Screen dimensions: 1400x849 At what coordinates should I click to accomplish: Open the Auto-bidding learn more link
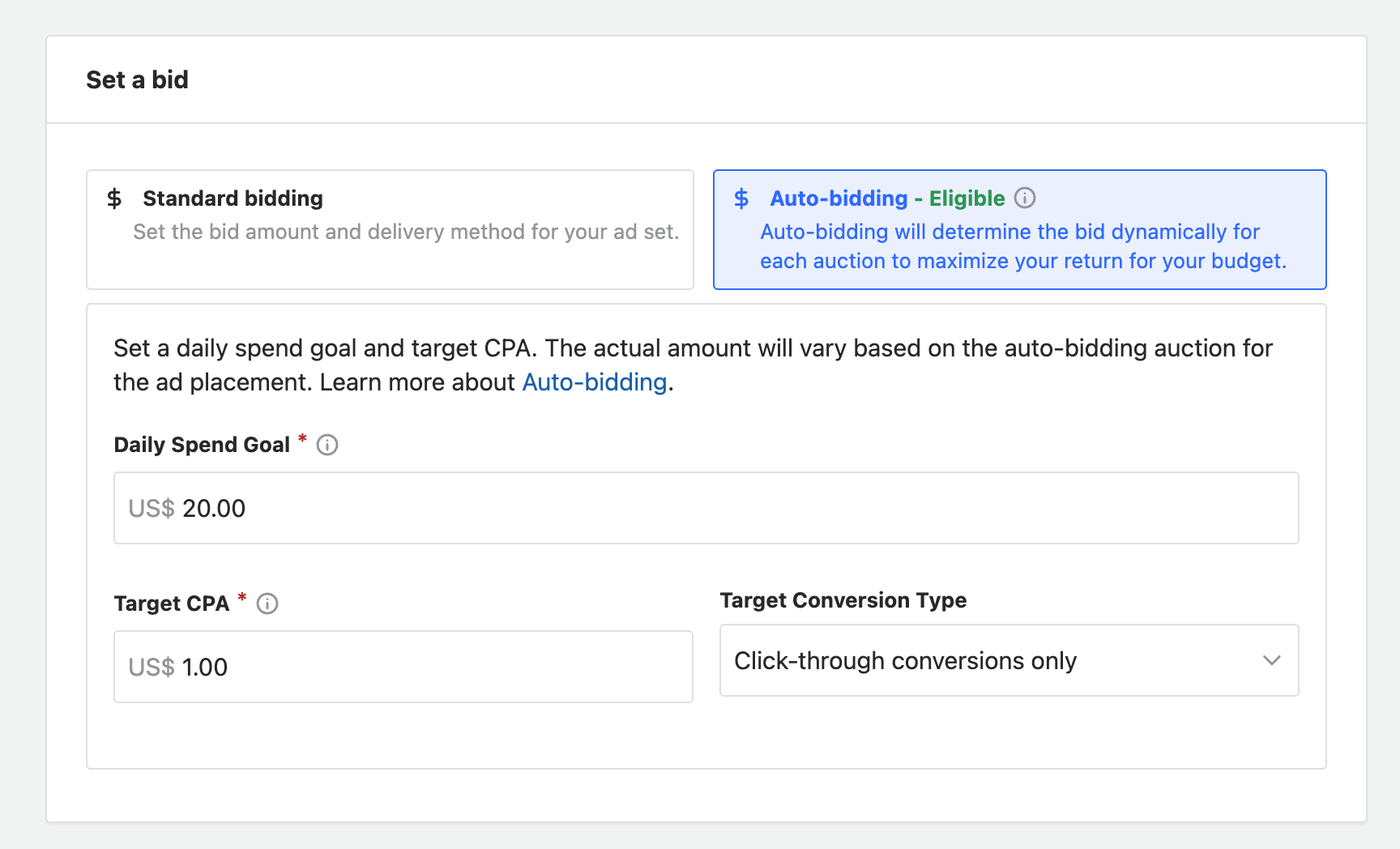point(594,382)
